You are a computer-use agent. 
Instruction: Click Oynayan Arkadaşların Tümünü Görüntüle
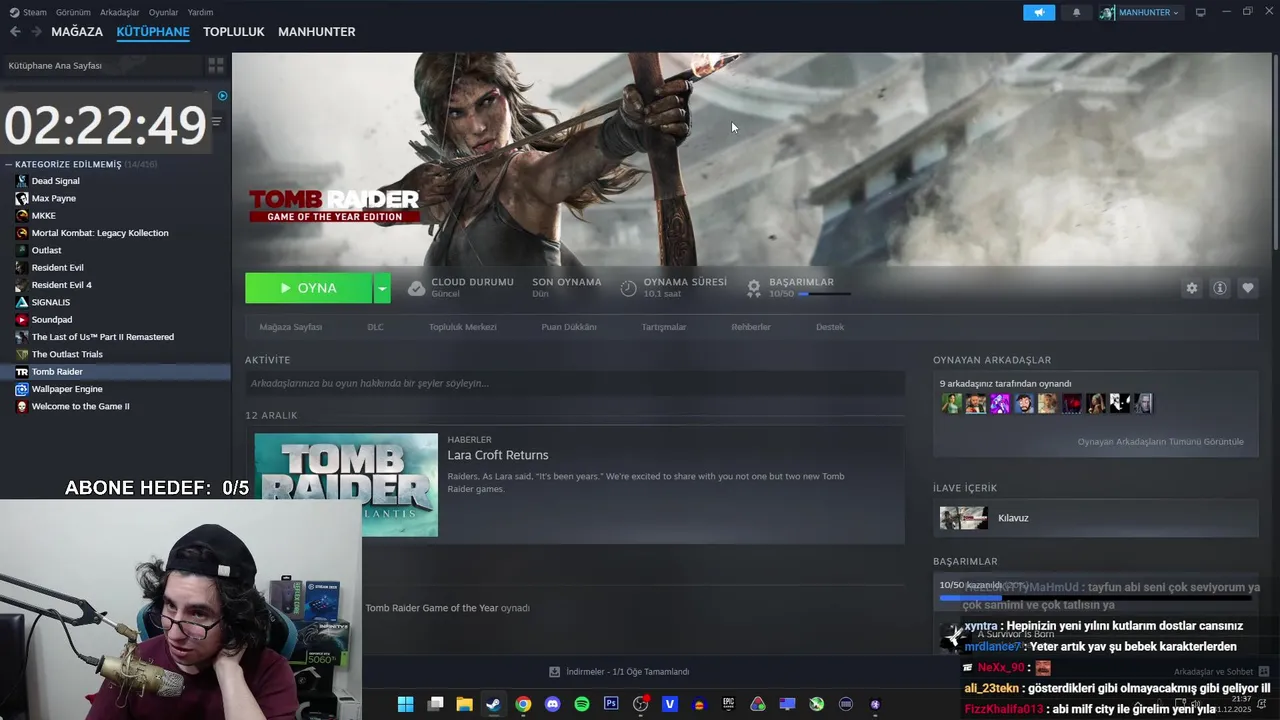tap(1160, 442)
